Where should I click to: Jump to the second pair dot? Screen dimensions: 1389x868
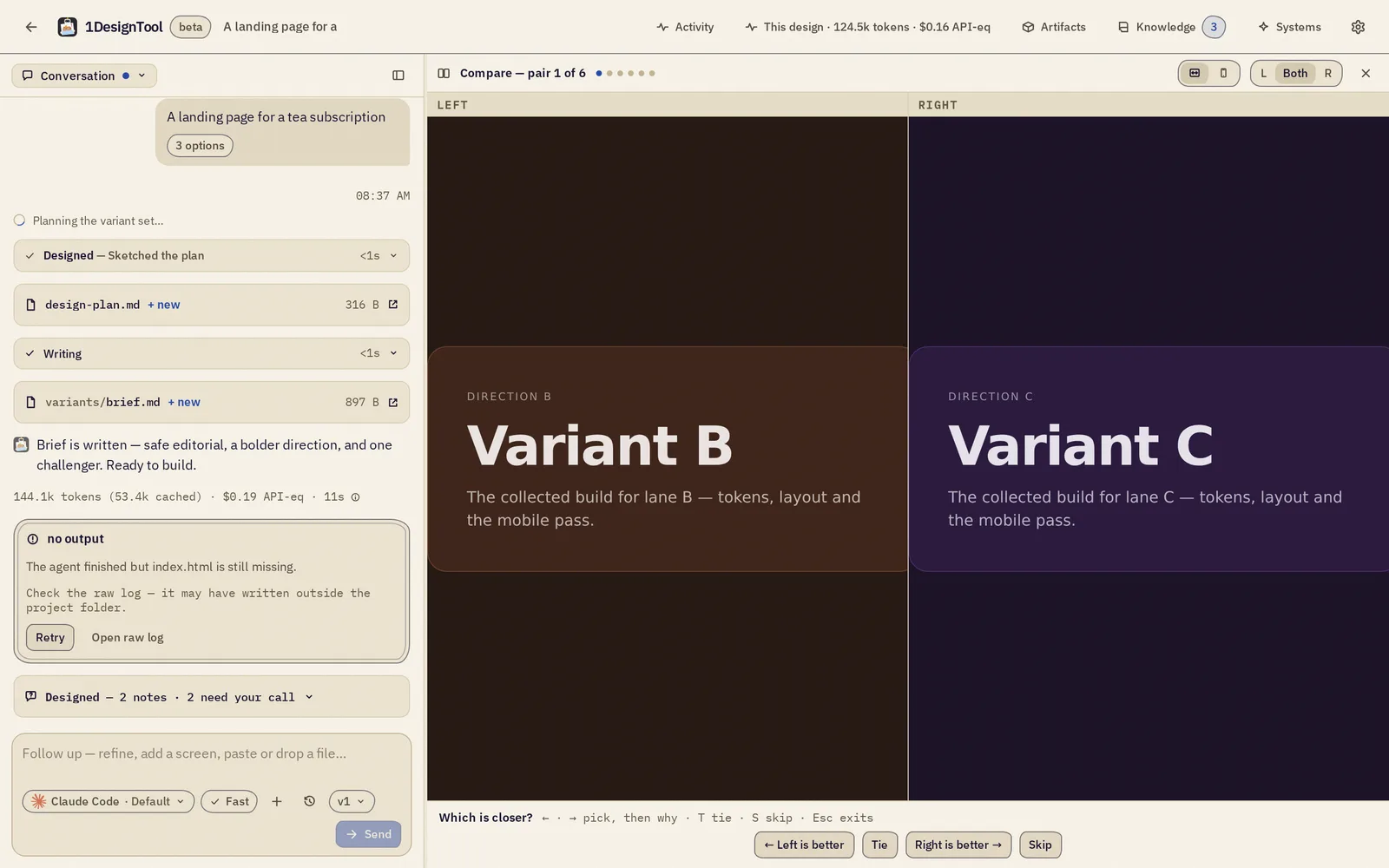609,74
